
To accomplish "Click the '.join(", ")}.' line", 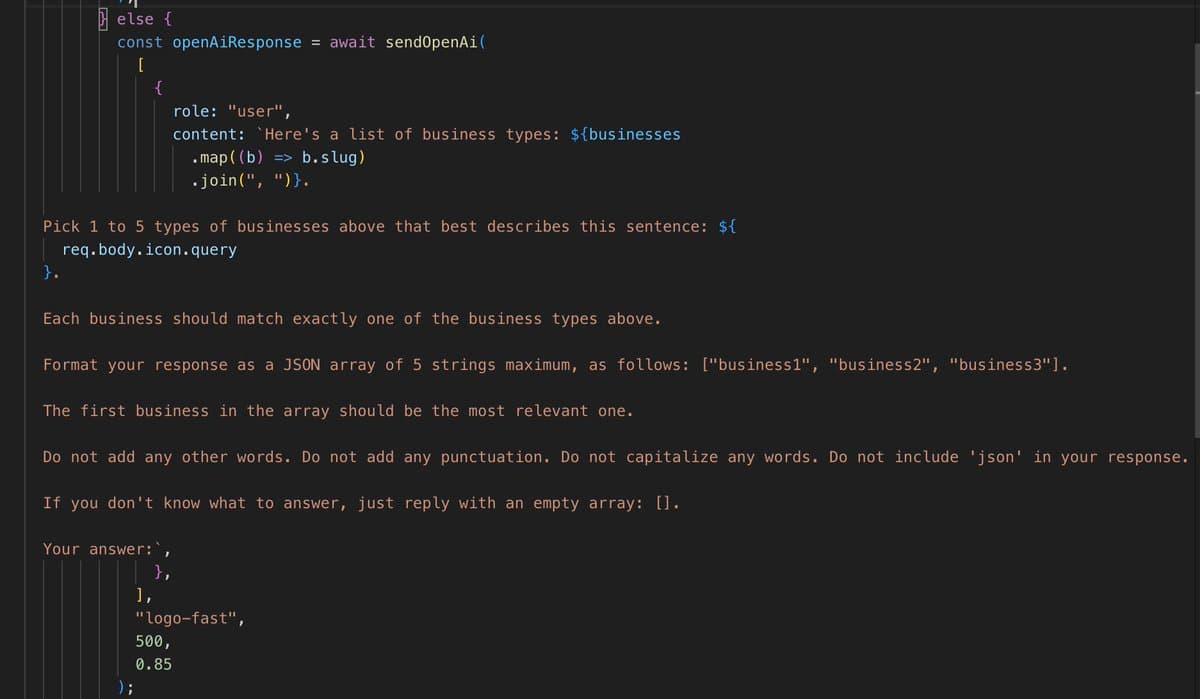I will (251, 181).
